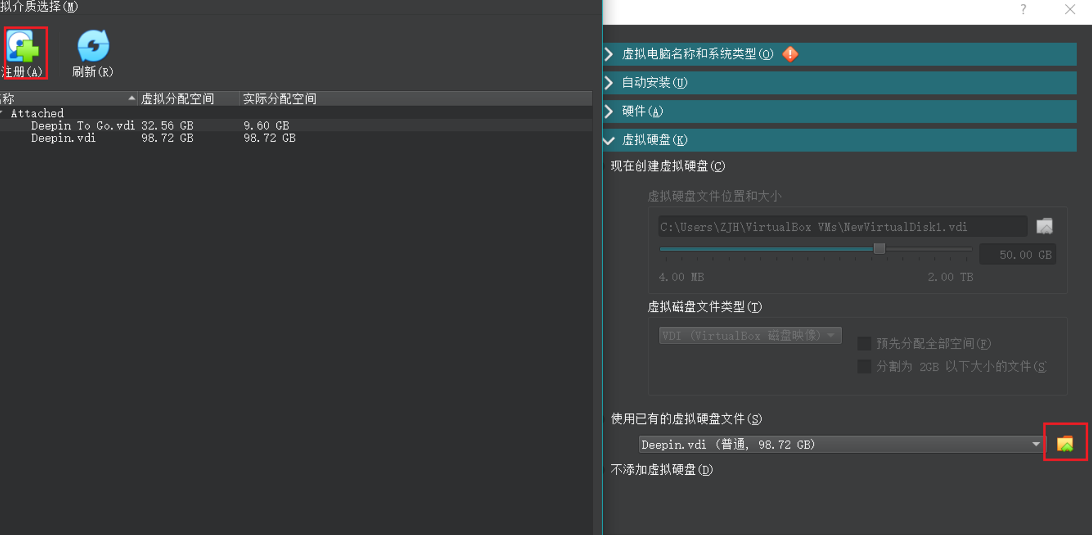Image resolution: width=1092 pixels, height=535 pixels.
Task: Select 不添加虚拟硬盘 option
Action: coord(662,470)
